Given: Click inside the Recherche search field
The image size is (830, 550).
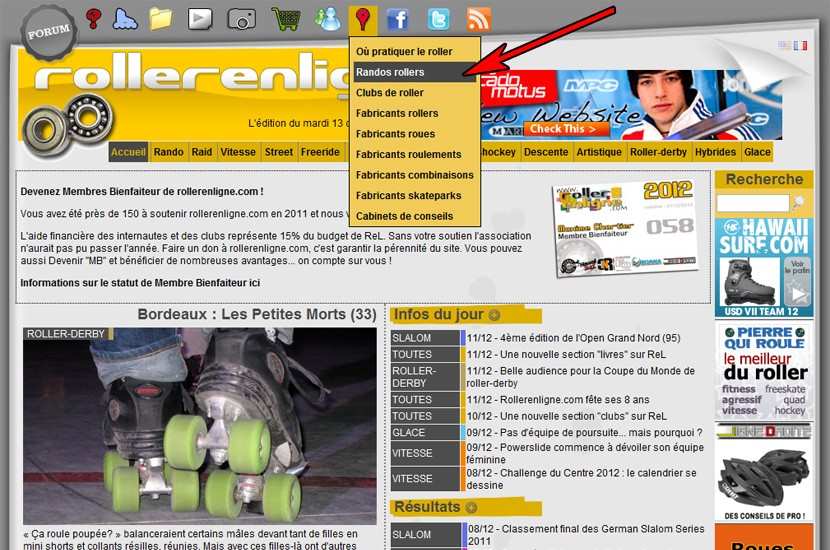Looking at the screenshot, I should coord(752,203).
